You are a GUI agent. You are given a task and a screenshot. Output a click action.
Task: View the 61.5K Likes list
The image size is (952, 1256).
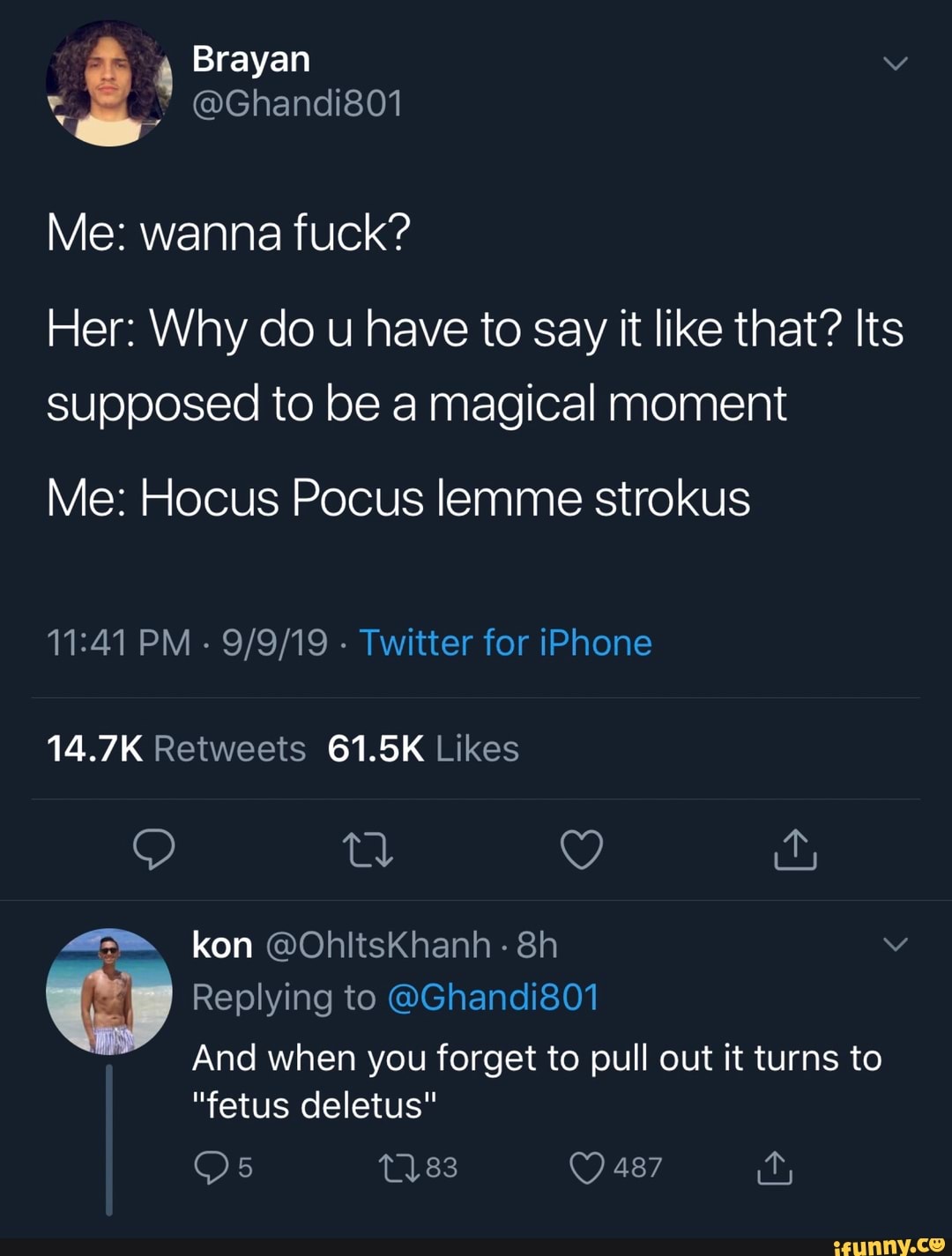coord(423,748)
